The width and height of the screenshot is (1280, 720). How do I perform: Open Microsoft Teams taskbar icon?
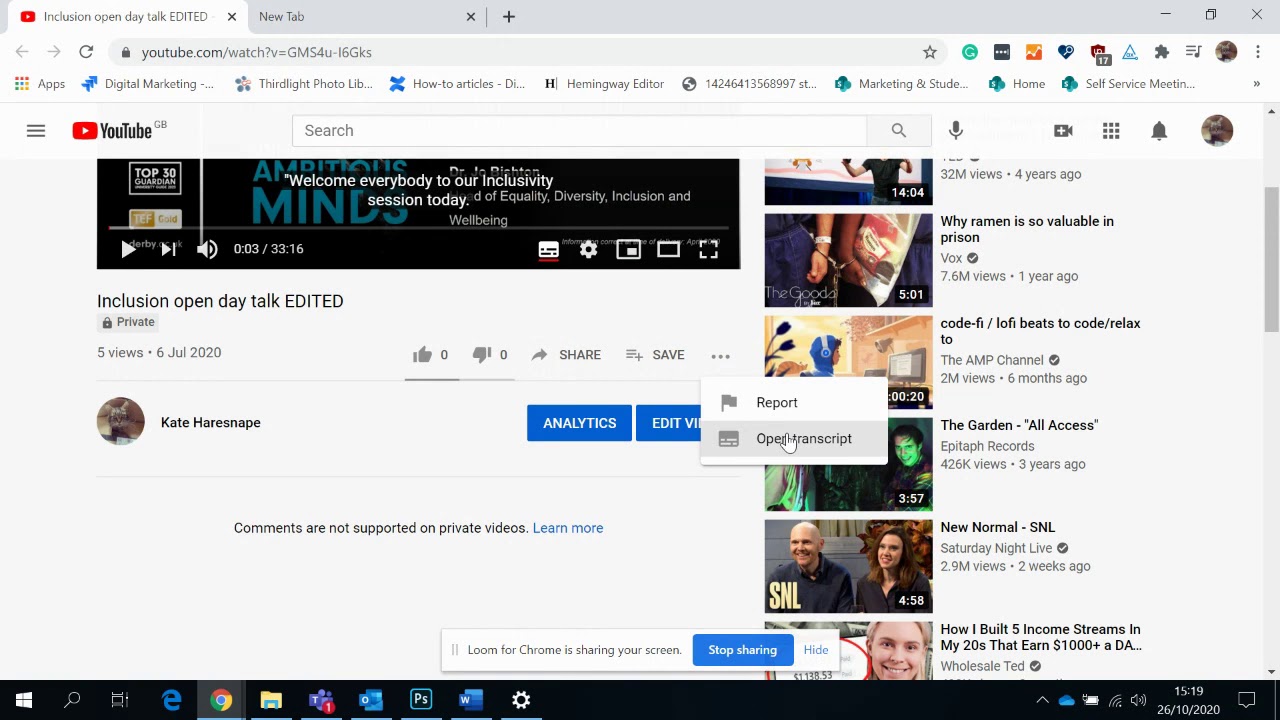coord(321,700)
